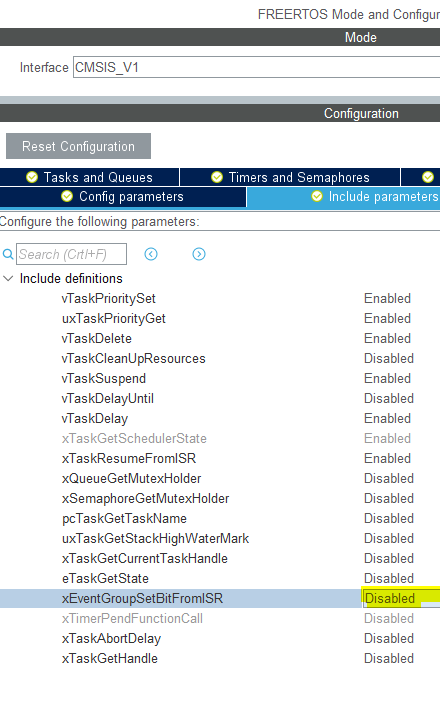Click greyed Enabled value of xTaskGetSchedulerState
This screenshot has height=701, width=440.
(387, 439)
